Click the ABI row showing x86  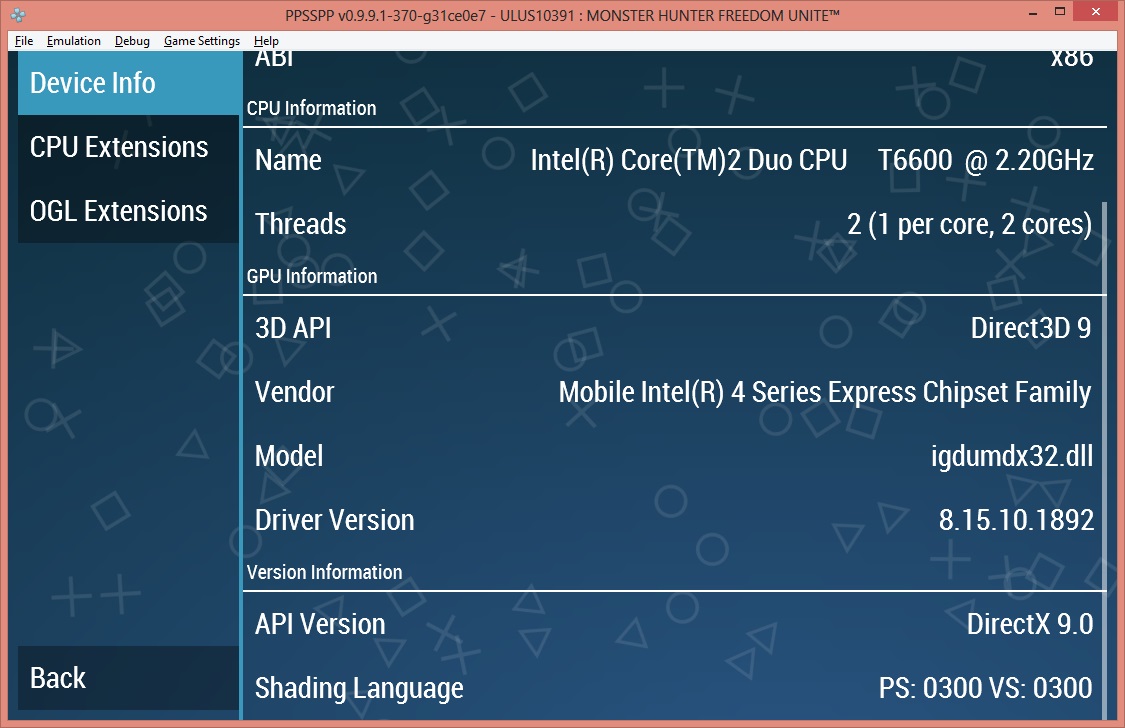point(674,62)
